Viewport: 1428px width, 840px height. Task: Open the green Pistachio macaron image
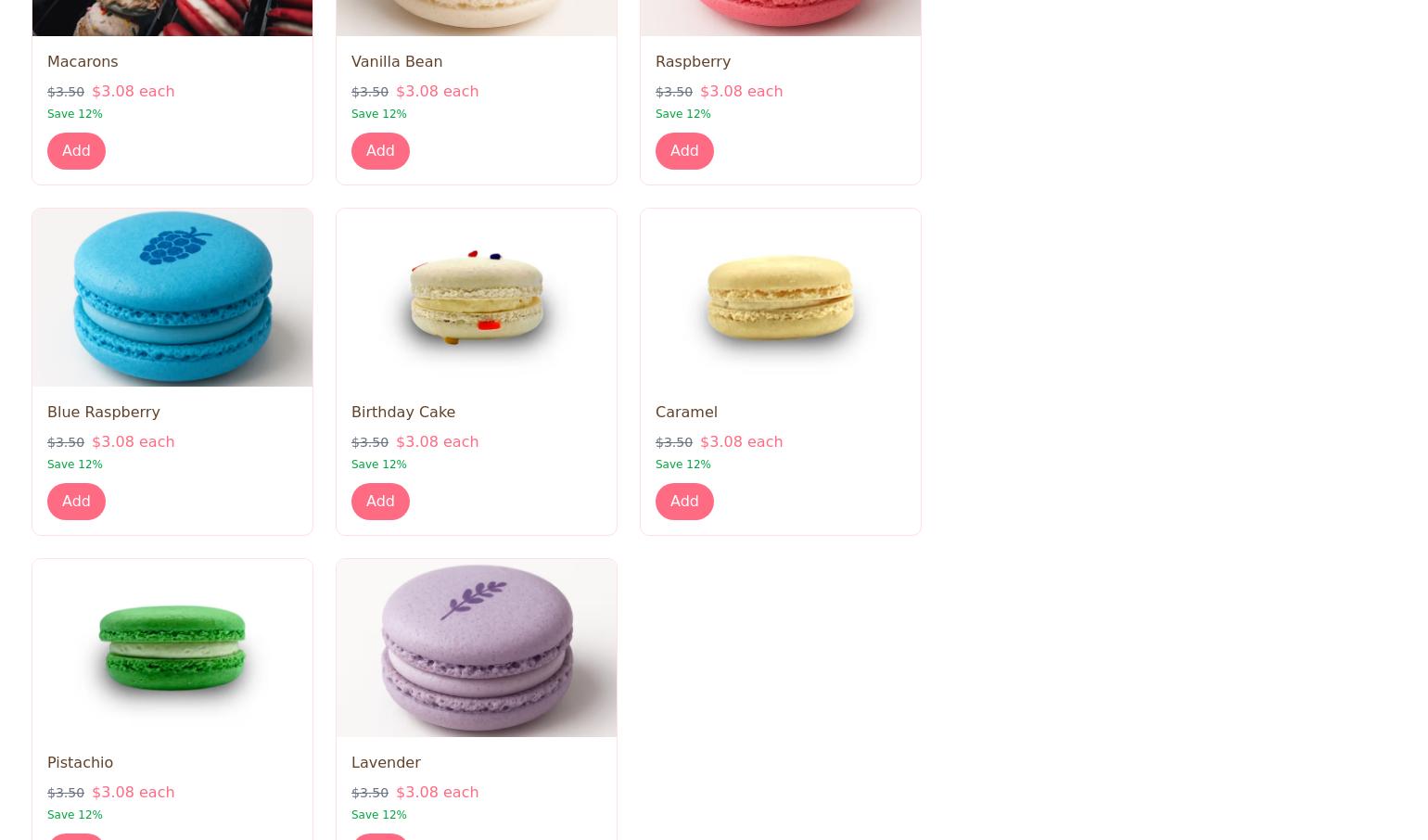172,648
